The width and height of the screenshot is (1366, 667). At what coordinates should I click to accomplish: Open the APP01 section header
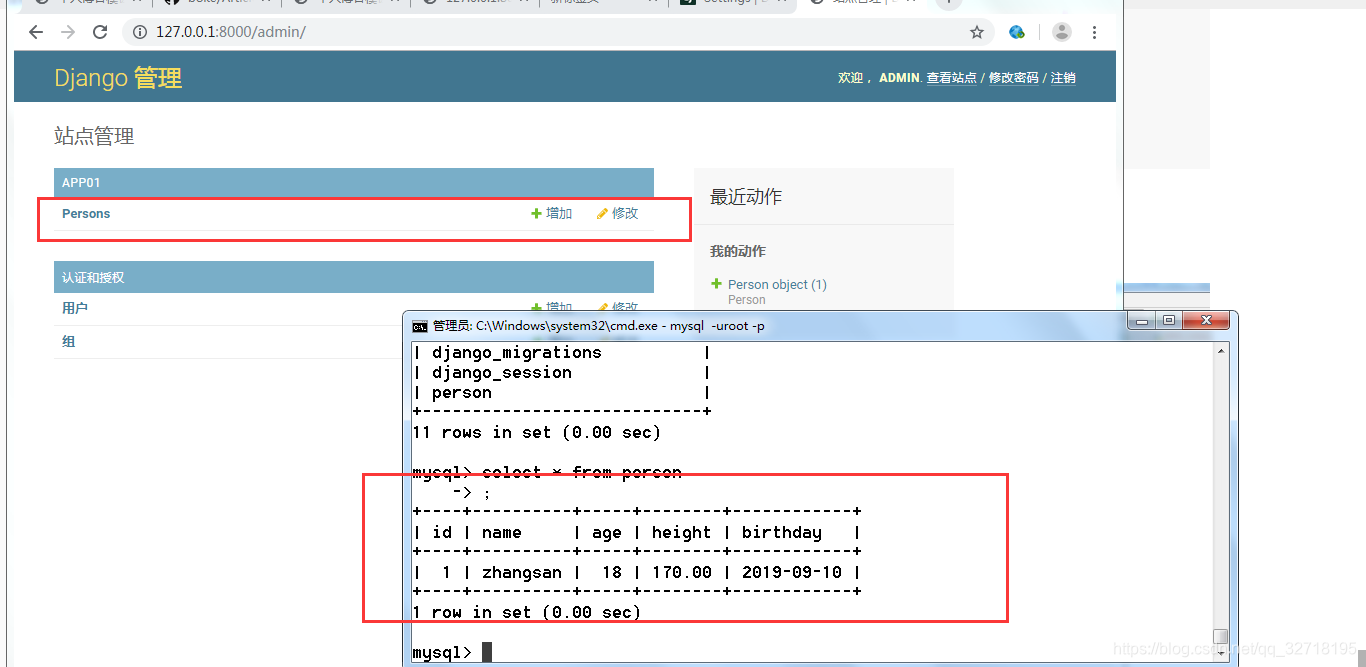81,183
